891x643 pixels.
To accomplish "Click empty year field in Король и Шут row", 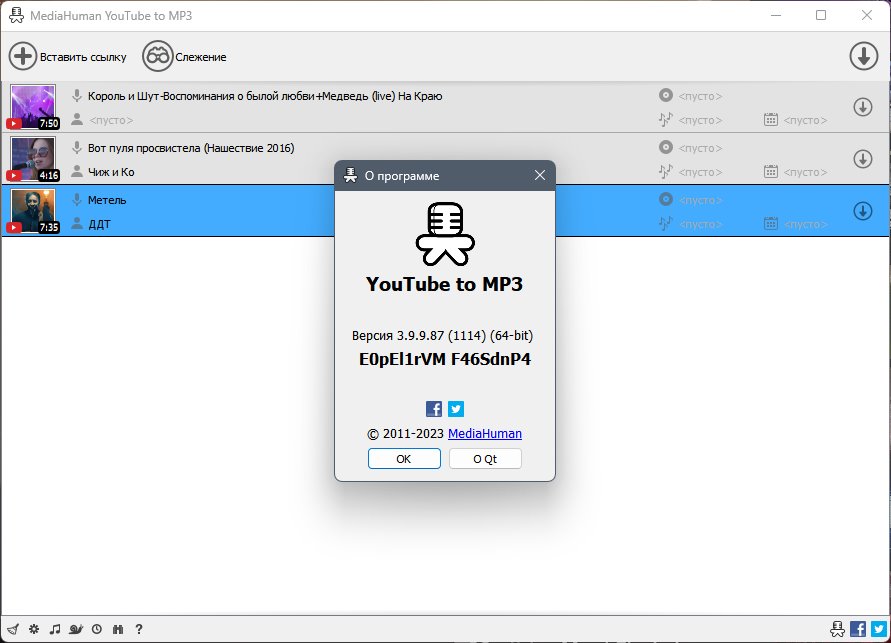I will click(x=805, y=120).
